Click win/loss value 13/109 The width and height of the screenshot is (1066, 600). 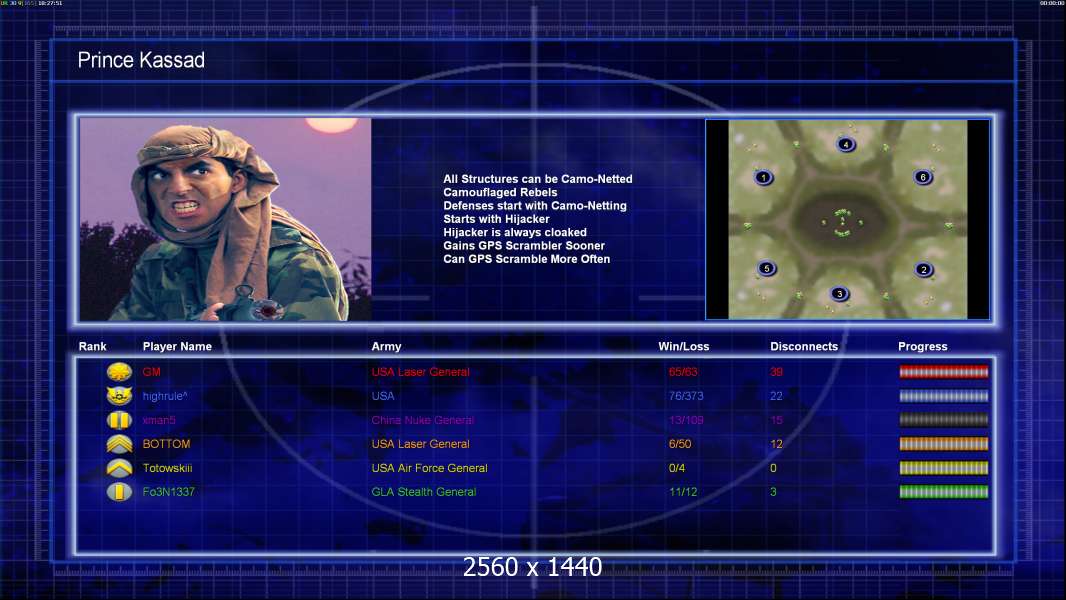pyautogui.click(x=686, y=420)
